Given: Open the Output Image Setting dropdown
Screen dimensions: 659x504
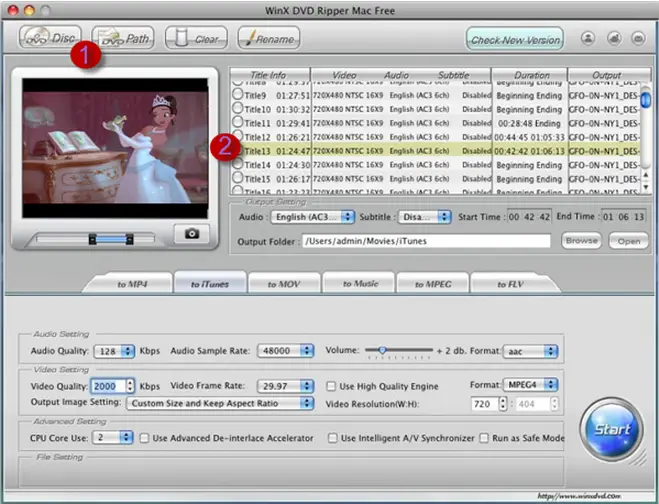Looking at the screenshot, I should point(220,403).
